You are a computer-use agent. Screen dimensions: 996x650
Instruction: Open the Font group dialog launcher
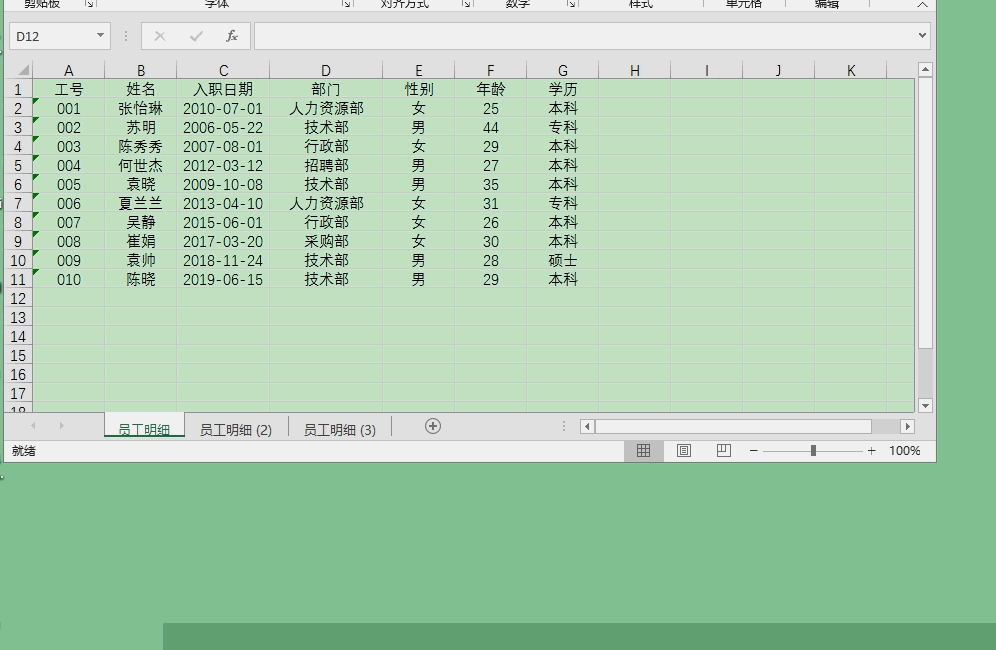pos(346,4)
